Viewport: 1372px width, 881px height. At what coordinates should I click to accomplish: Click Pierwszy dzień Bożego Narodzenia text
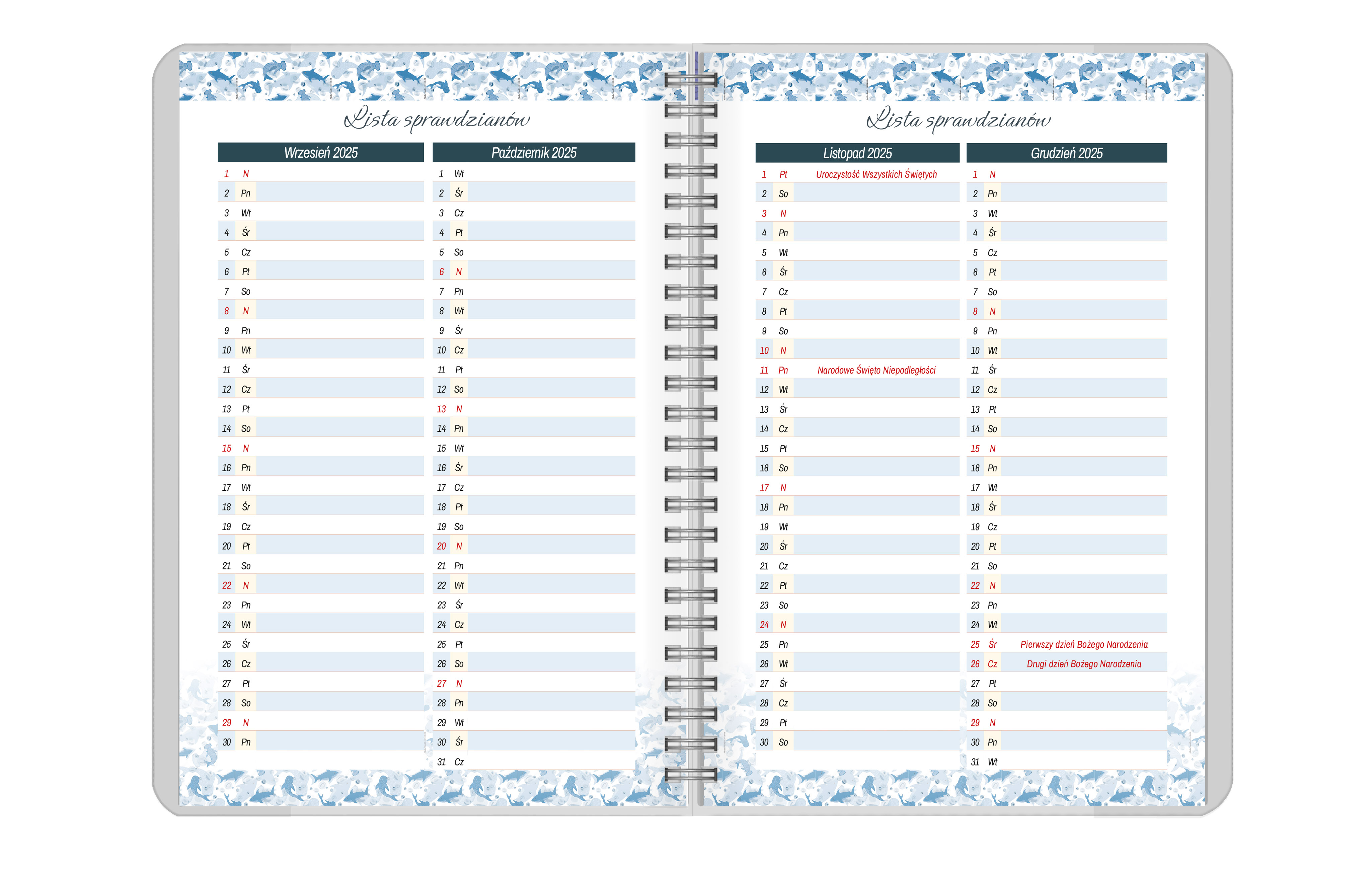1084,645
